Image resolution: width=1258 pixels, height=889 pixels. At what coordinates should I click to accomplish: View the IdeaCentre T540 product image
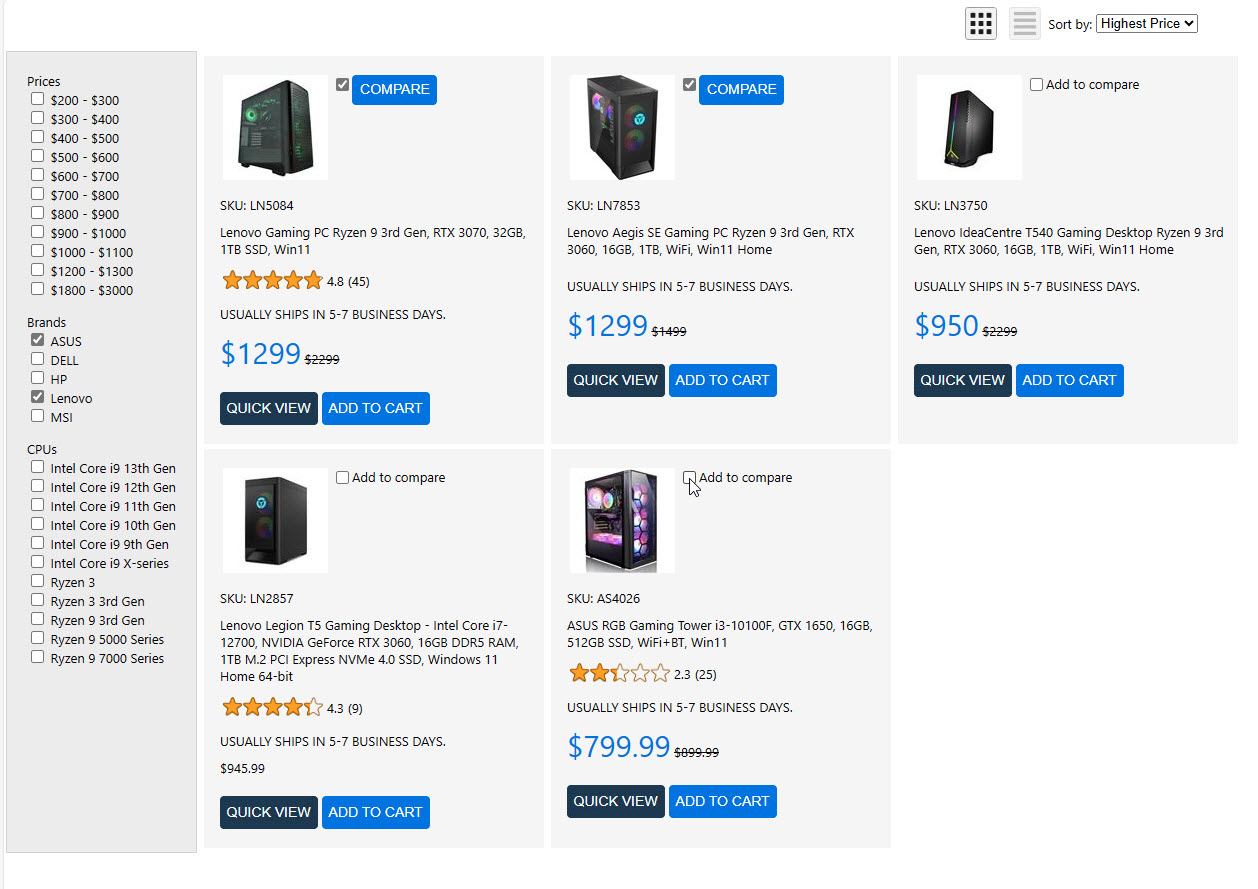(x=969, y=127)
